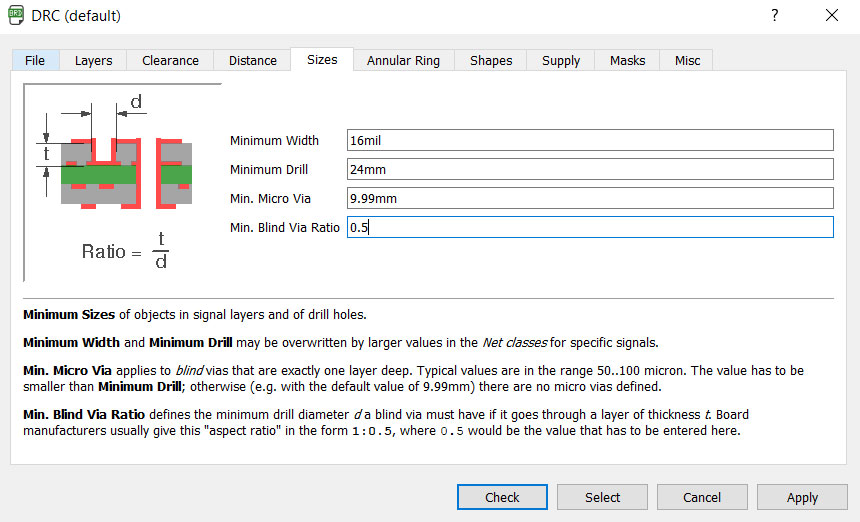This screenshot has width=860, height=522.
Task: Switch to Annular Ring tab
Action: click(403, 60)
